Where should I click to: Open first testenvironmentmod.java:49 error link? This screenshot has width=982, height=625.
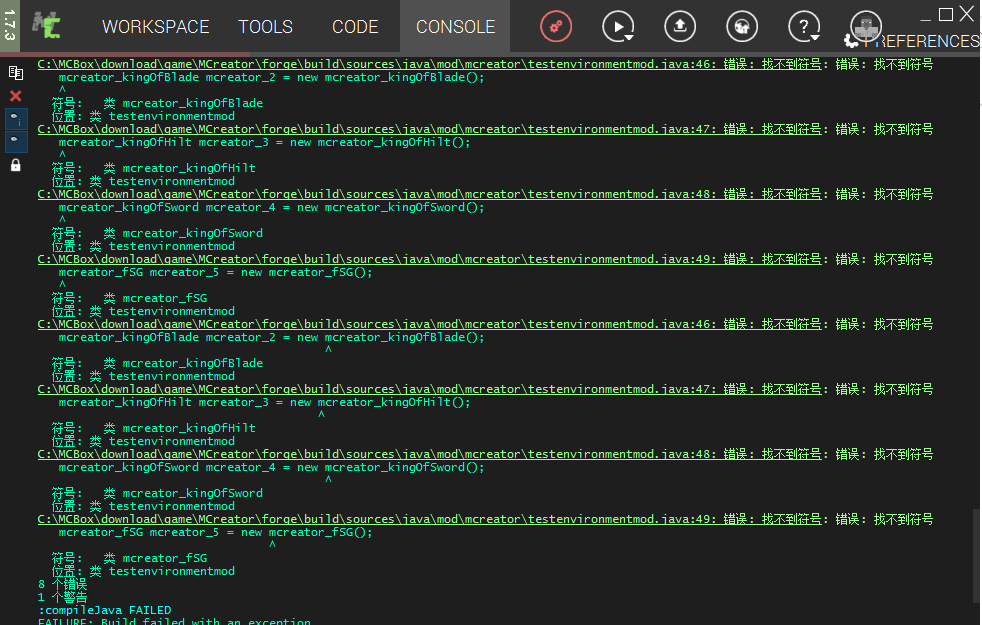click(429, 259)
